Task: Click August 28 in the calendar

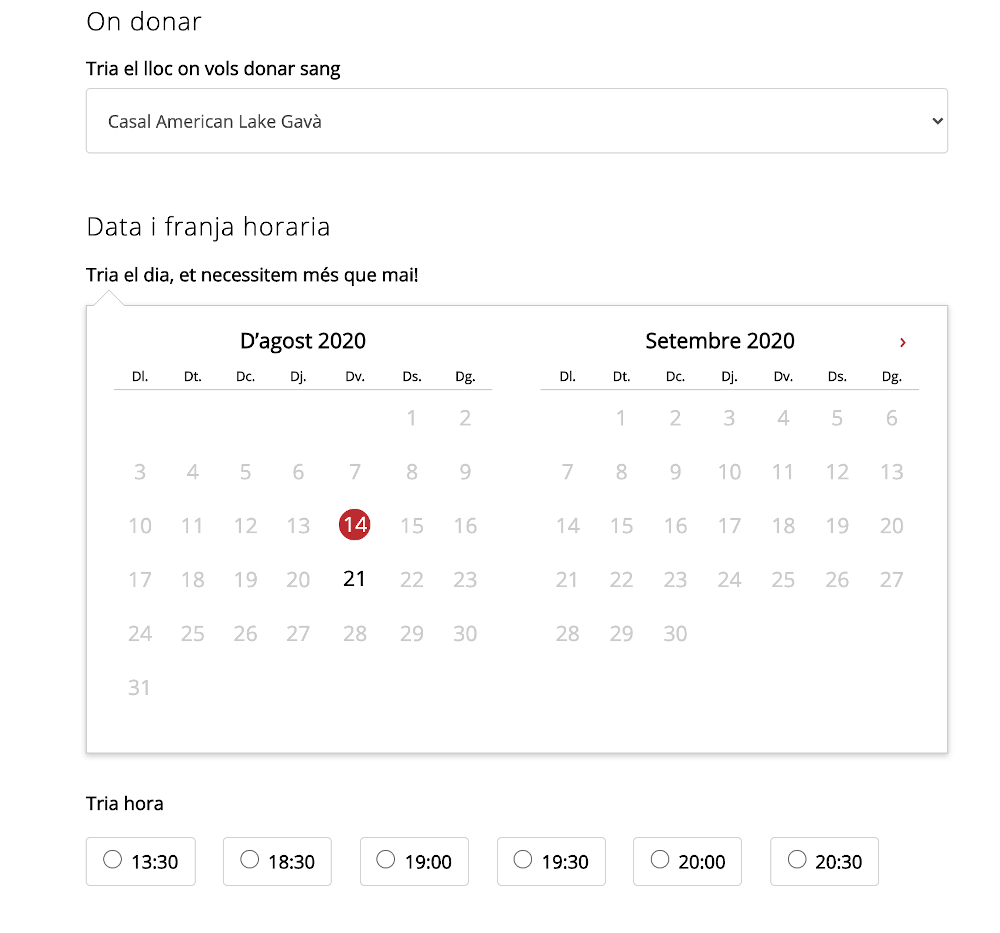Action: (355, 633)
